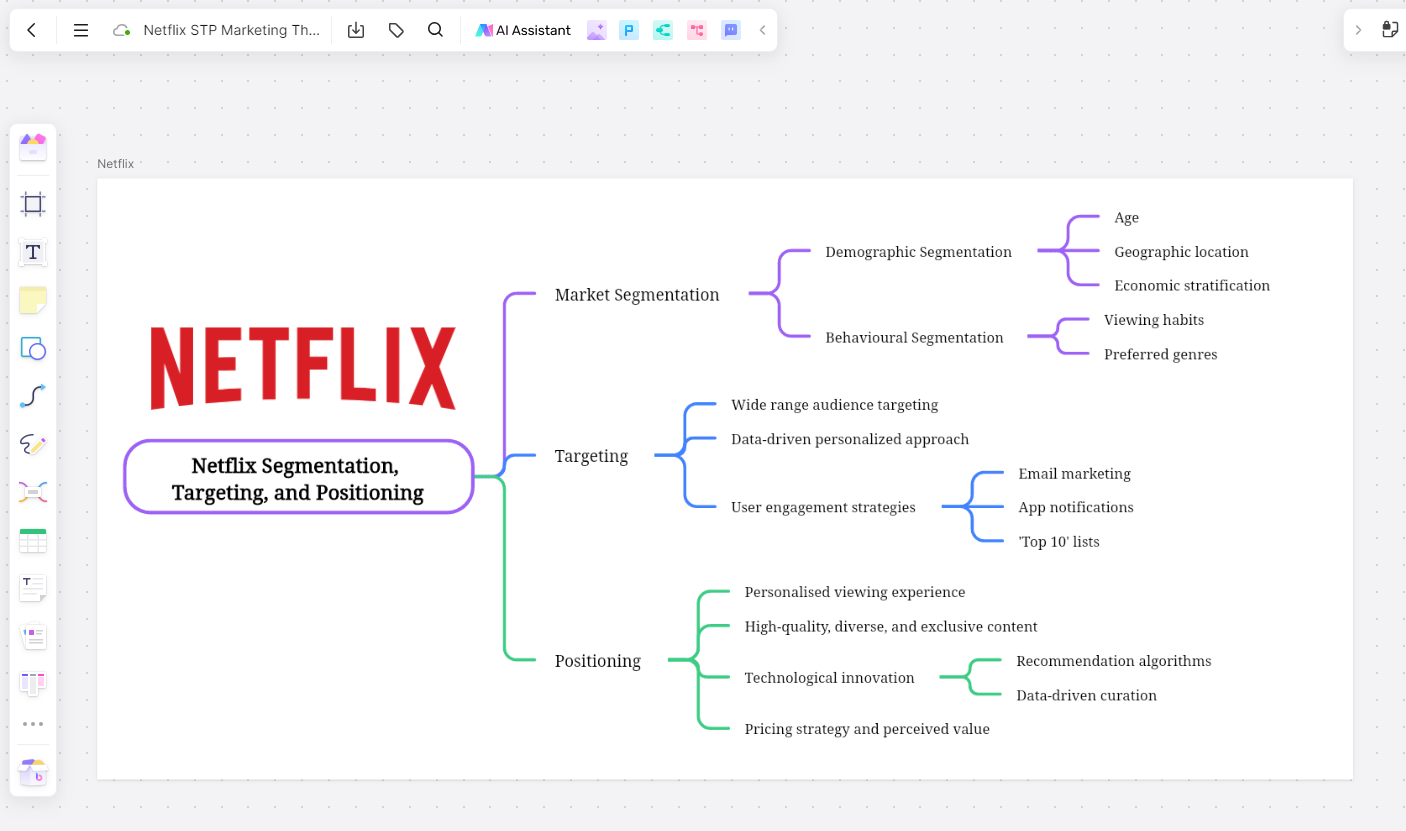Open the AI Assistant
This screenshot has height=831, width=1406.
coord(523,30)
